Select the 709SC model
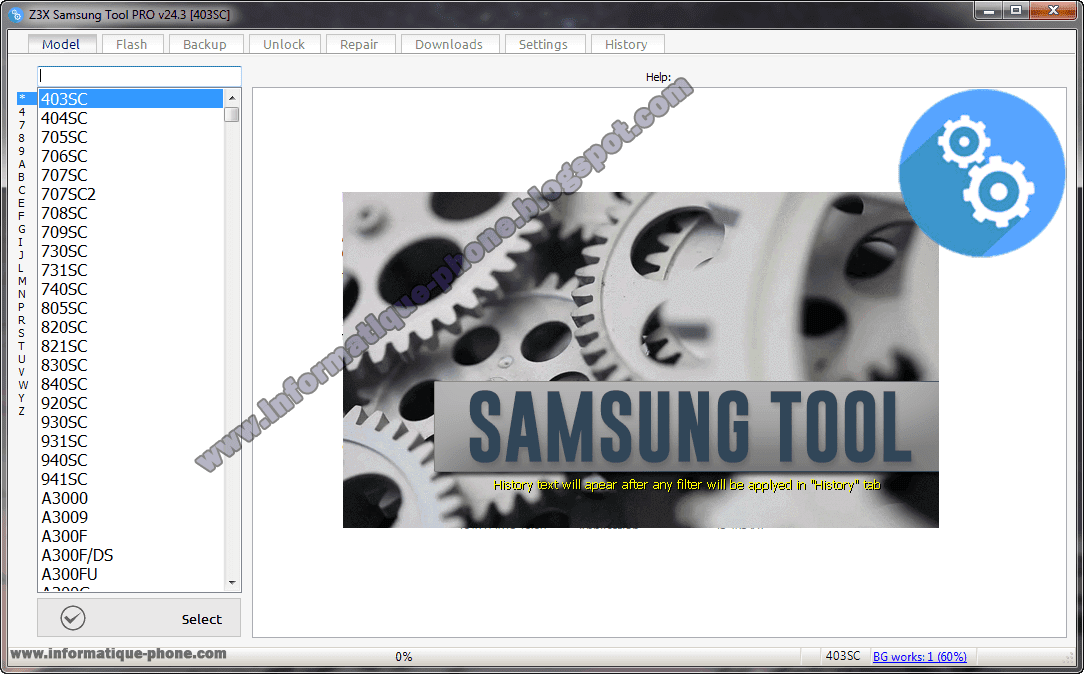The image size is (1084, 674). pyautogui.click(x=131, y=232)
